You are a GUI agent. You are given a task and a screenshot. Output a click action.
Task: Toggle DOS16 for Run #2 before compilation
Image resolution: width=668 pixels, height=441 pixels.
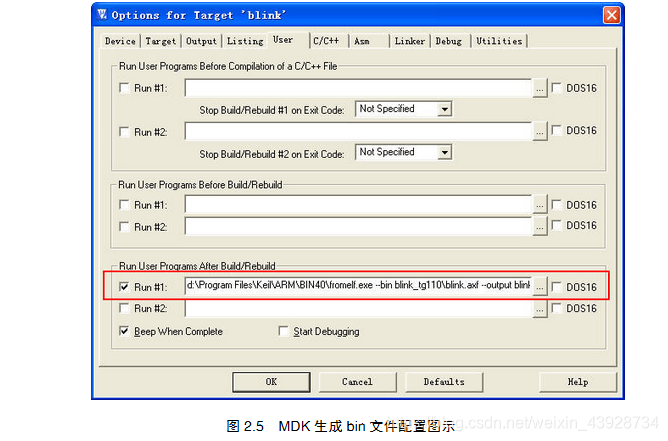tap(556, 130)
